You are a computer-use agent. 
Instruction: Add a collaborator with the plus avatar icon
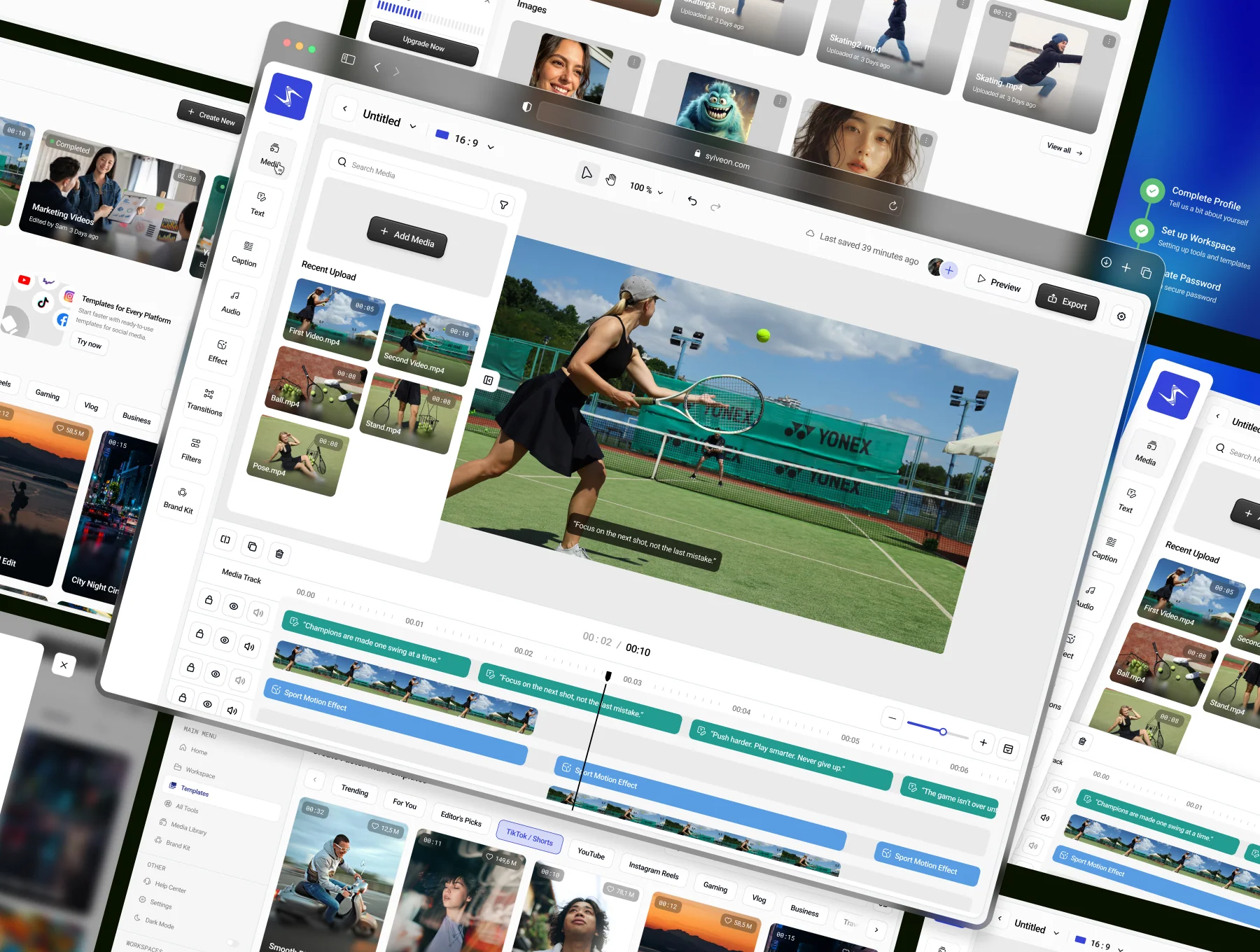[x=949, y=270]
